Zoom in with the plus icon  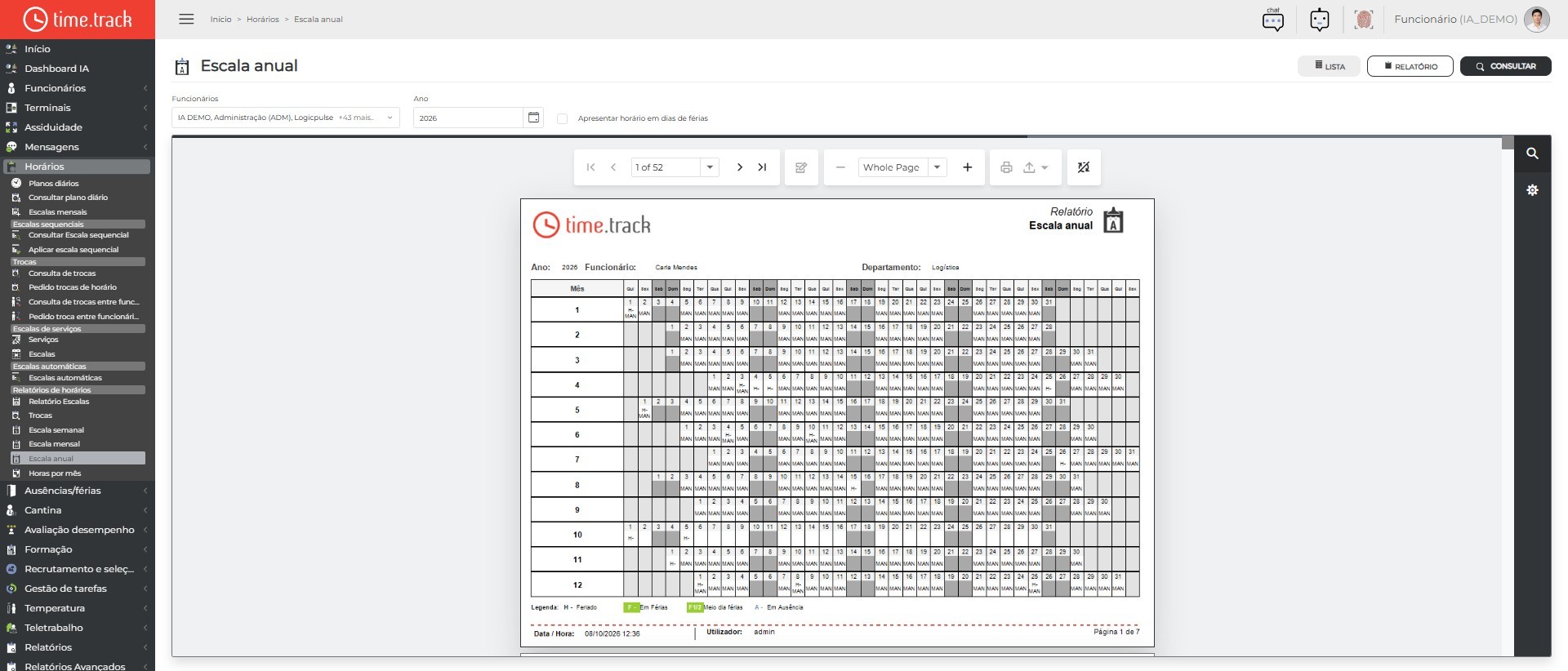coord(967,167)
